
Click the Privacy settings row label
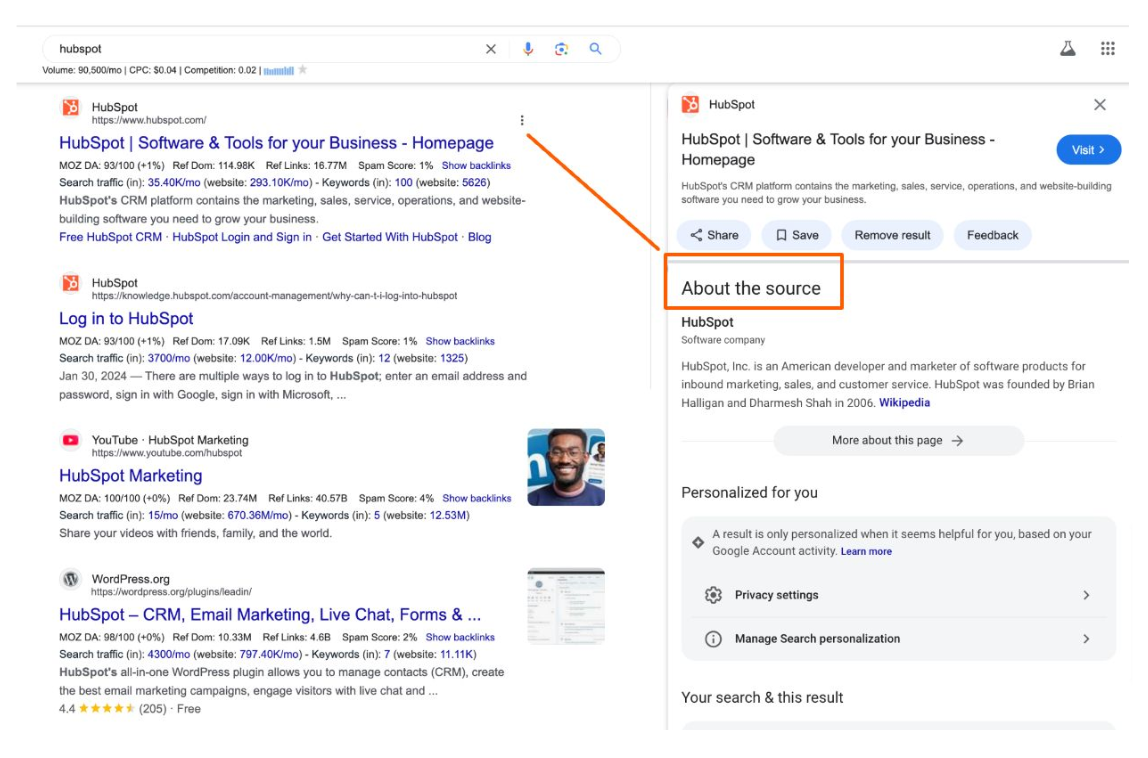click(x=776, y=595)
